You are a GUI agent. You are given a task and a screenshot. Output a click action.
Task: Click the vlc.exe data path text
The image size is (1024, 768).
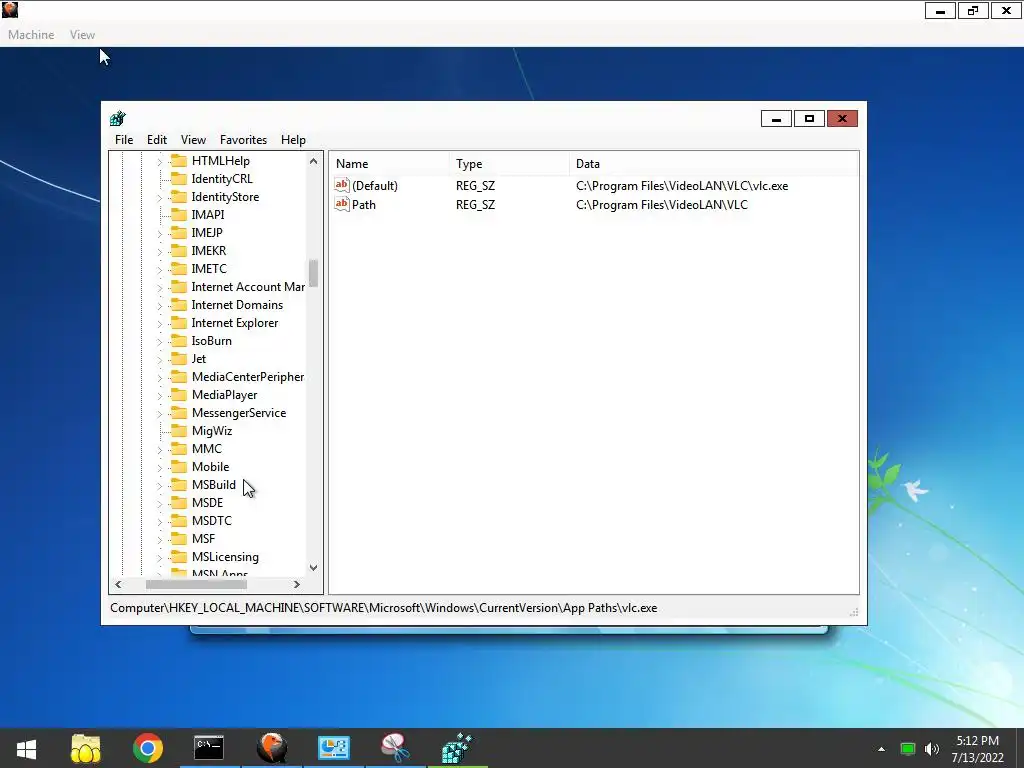[x=682, y=185]
